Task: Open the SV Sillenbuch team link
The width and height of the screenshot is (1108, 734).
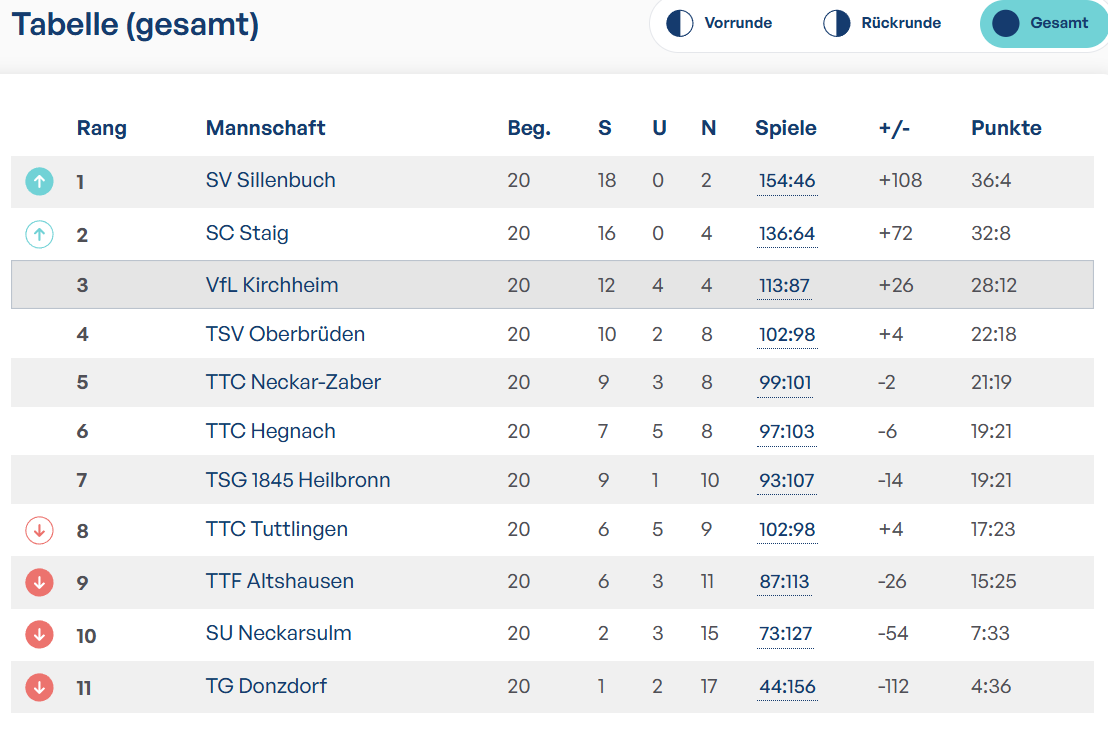Action: click(x=271, y=180)
